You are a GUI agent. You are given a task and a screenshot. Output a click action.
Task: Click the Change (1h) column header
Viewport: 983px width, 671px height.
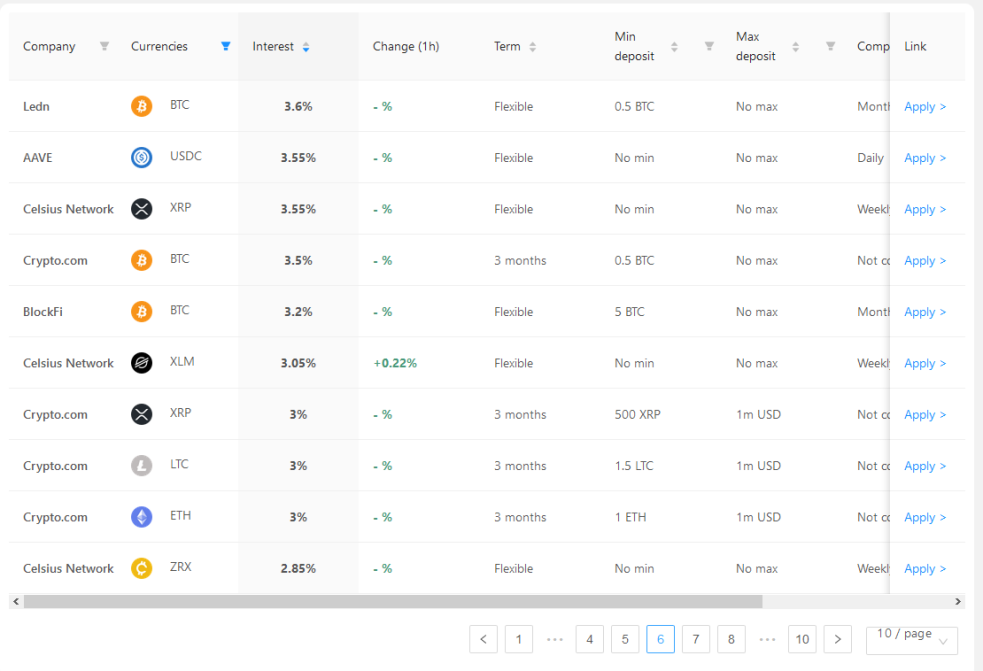[x=406, y=46]
